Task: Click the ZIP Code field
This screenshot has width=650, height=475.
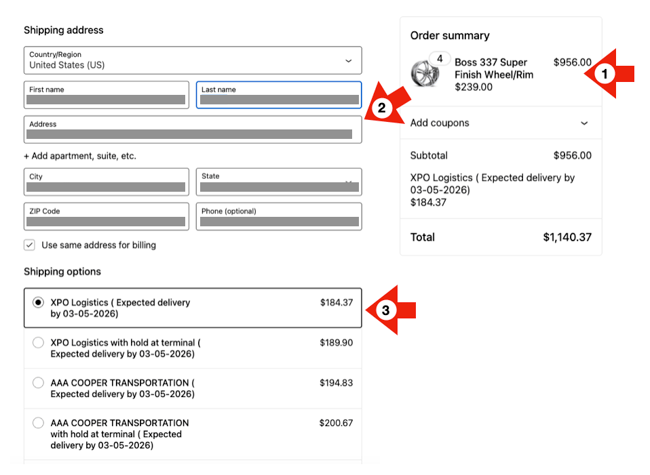Action: click(x=107, y=217)
